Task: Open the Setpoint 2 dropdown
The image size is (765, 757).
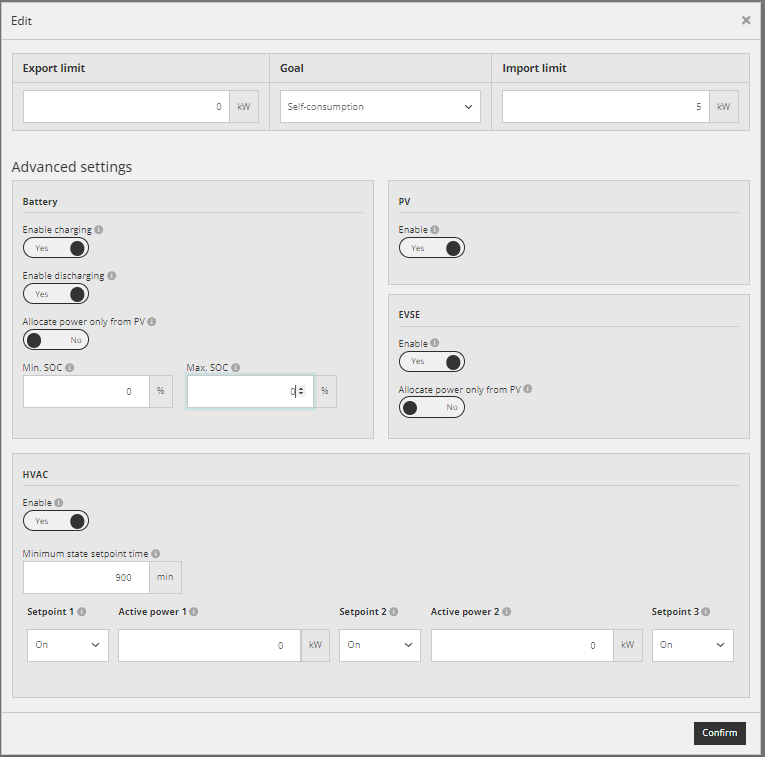Action: tap(380, 645)
